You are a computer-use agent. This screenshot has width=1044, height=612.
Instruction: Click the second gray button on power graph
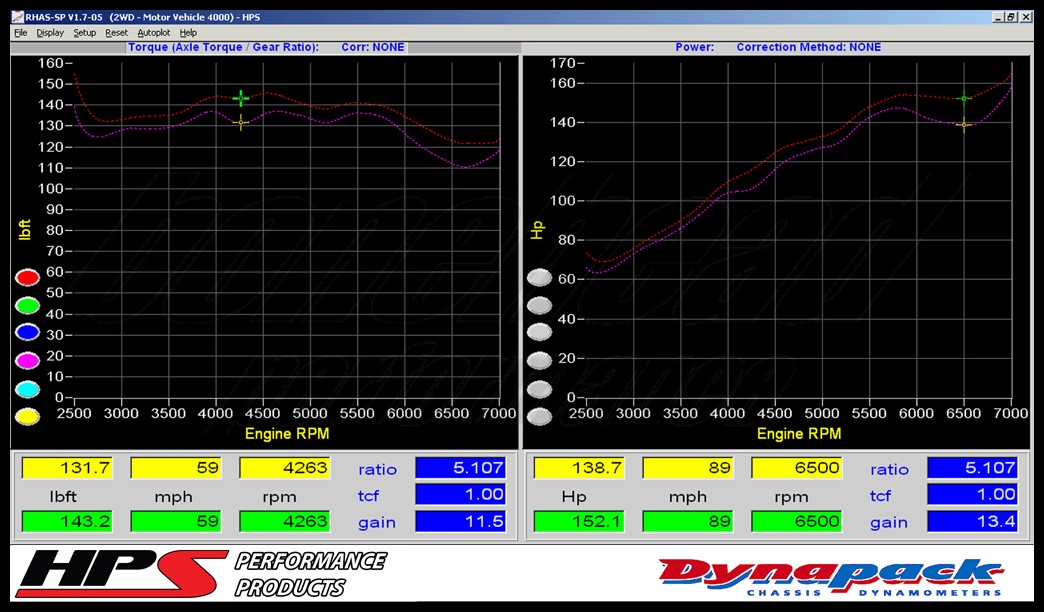tap(539, 306)
